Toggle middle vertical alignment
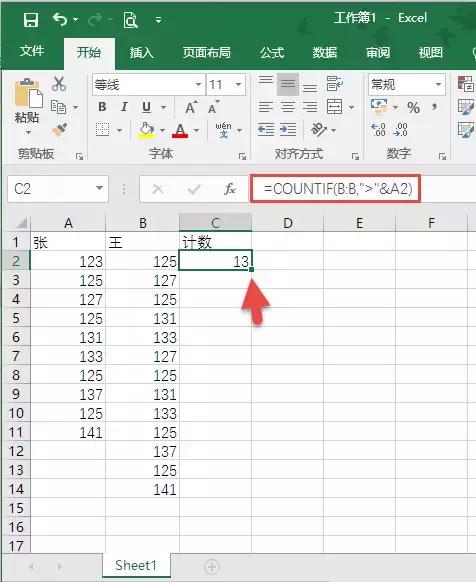Screen dimensions: 476x582 288,85
